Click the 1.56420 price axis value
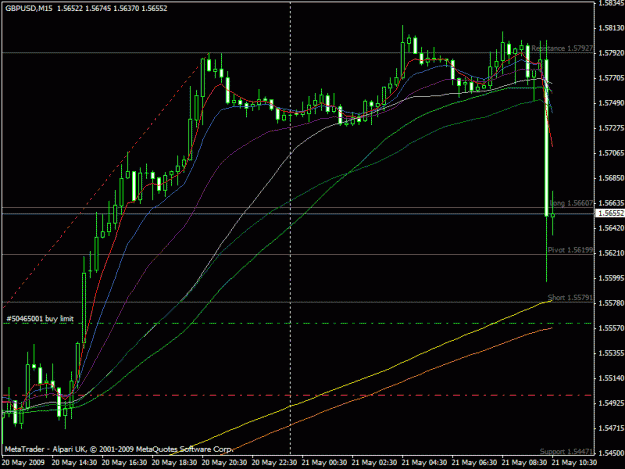 click(611, 228)
